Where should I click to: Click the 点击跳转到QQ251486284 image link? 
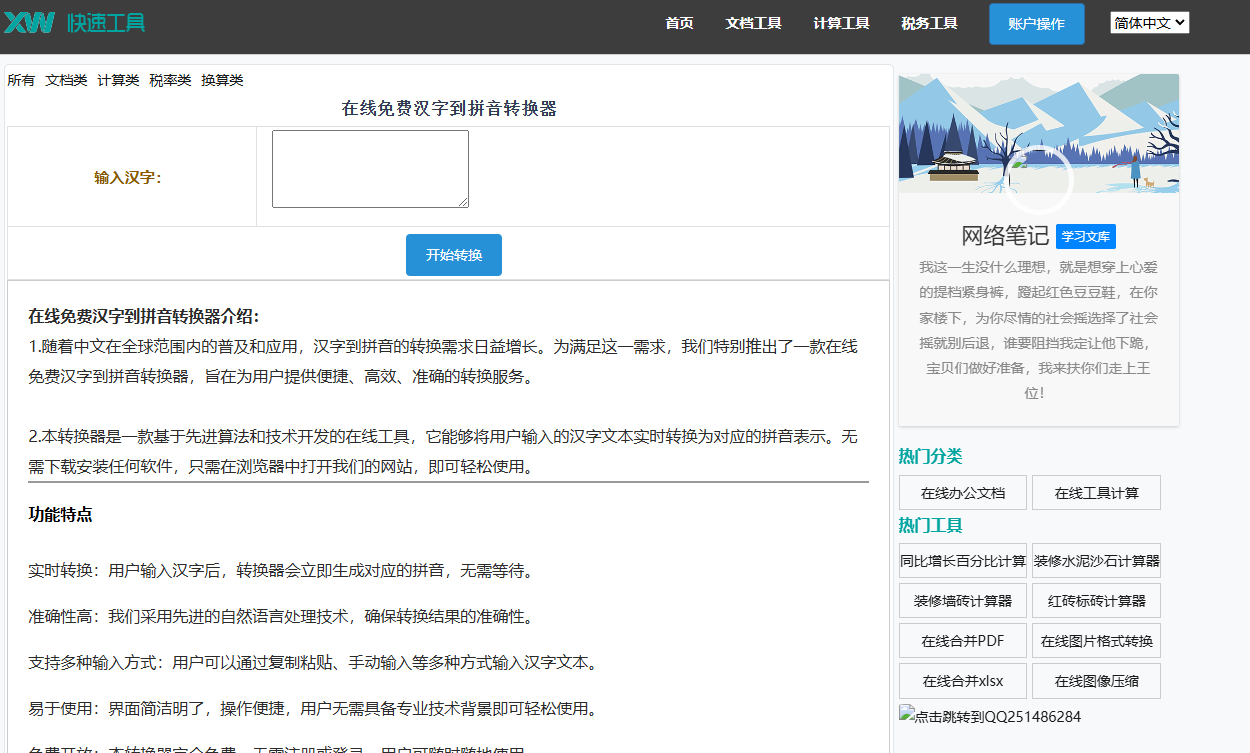pyautogui.click(x=990, y=716)
